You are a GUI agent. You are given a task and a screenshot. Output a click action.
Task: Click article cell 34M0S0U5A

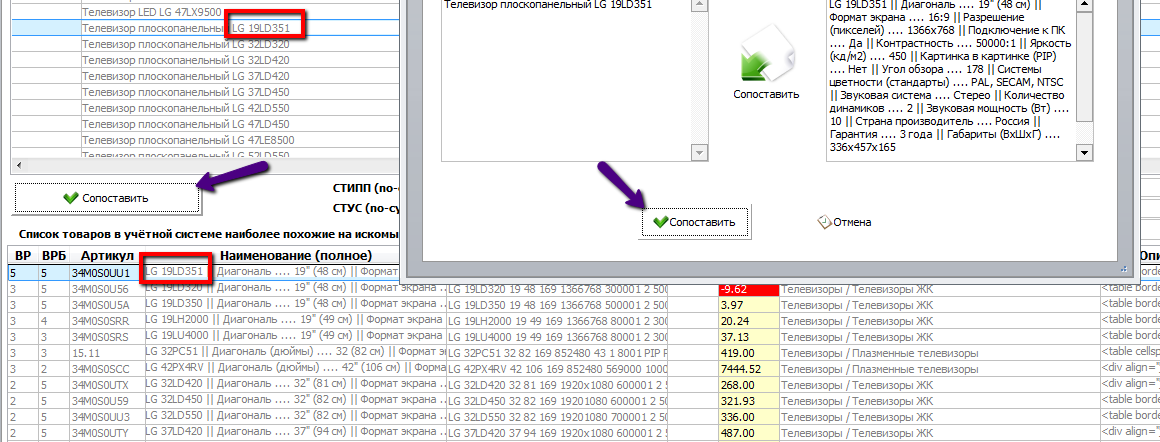107,304
